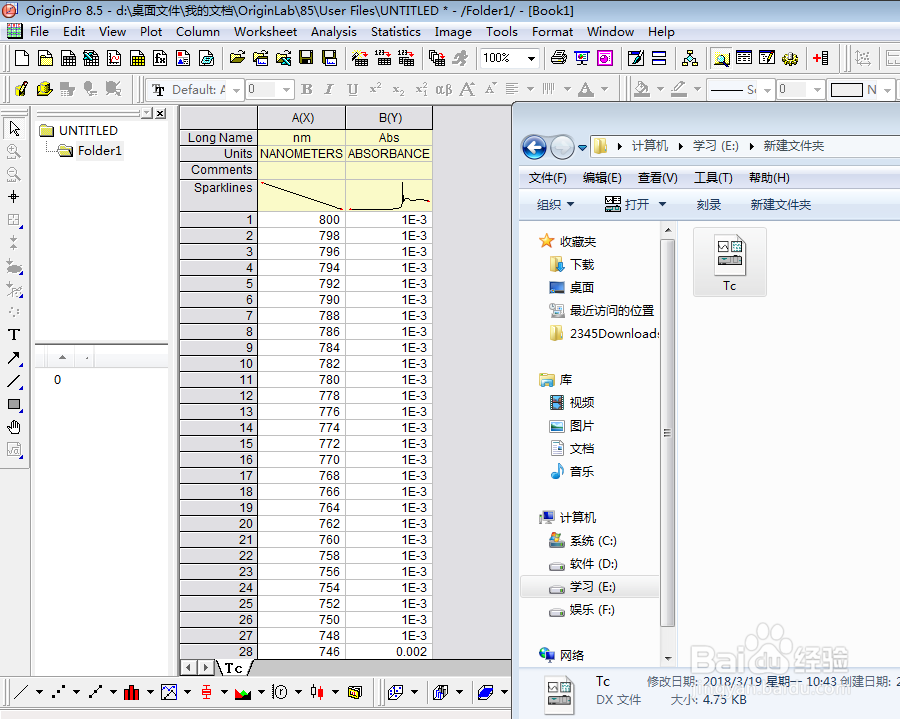
Task: Toggle Italic text formatting
Action: (329, 90)
